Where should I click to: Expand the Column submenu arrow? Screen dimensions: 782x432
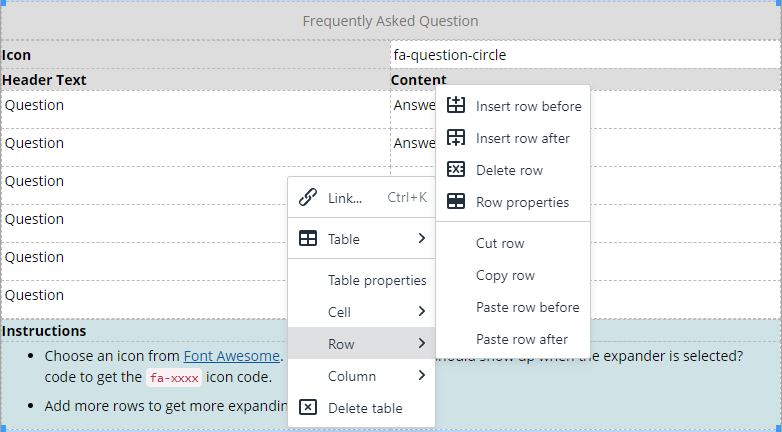(x=422, y=376)
